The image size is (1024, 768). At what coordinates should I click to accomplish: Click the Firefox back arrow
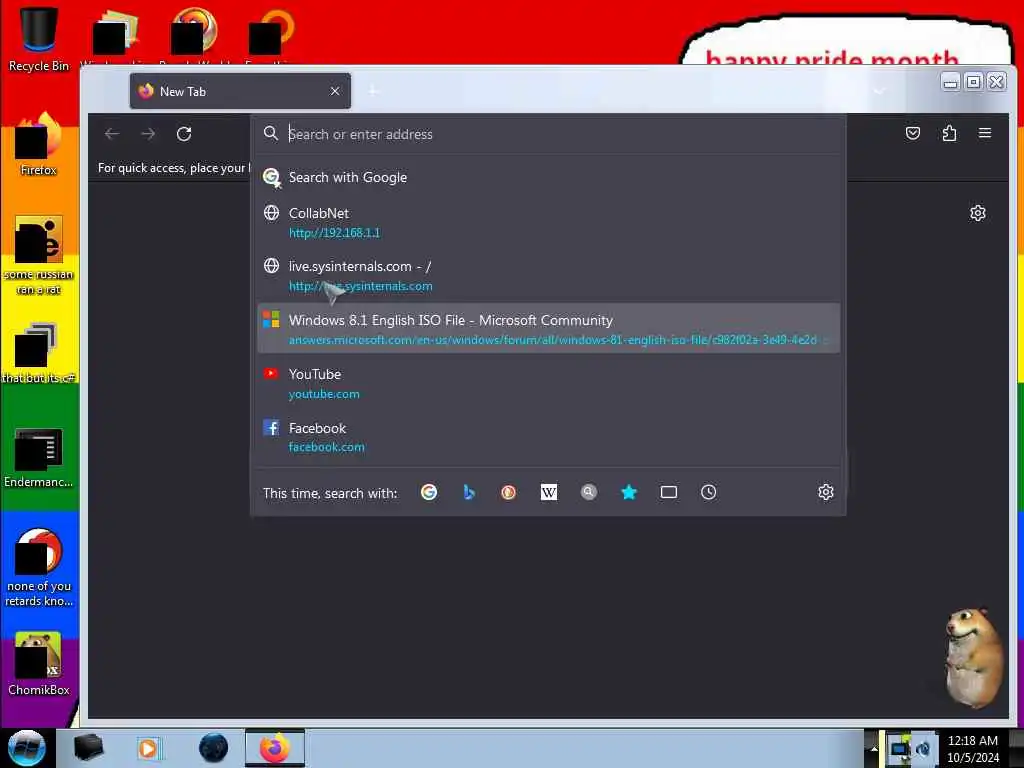click(112, 134)
